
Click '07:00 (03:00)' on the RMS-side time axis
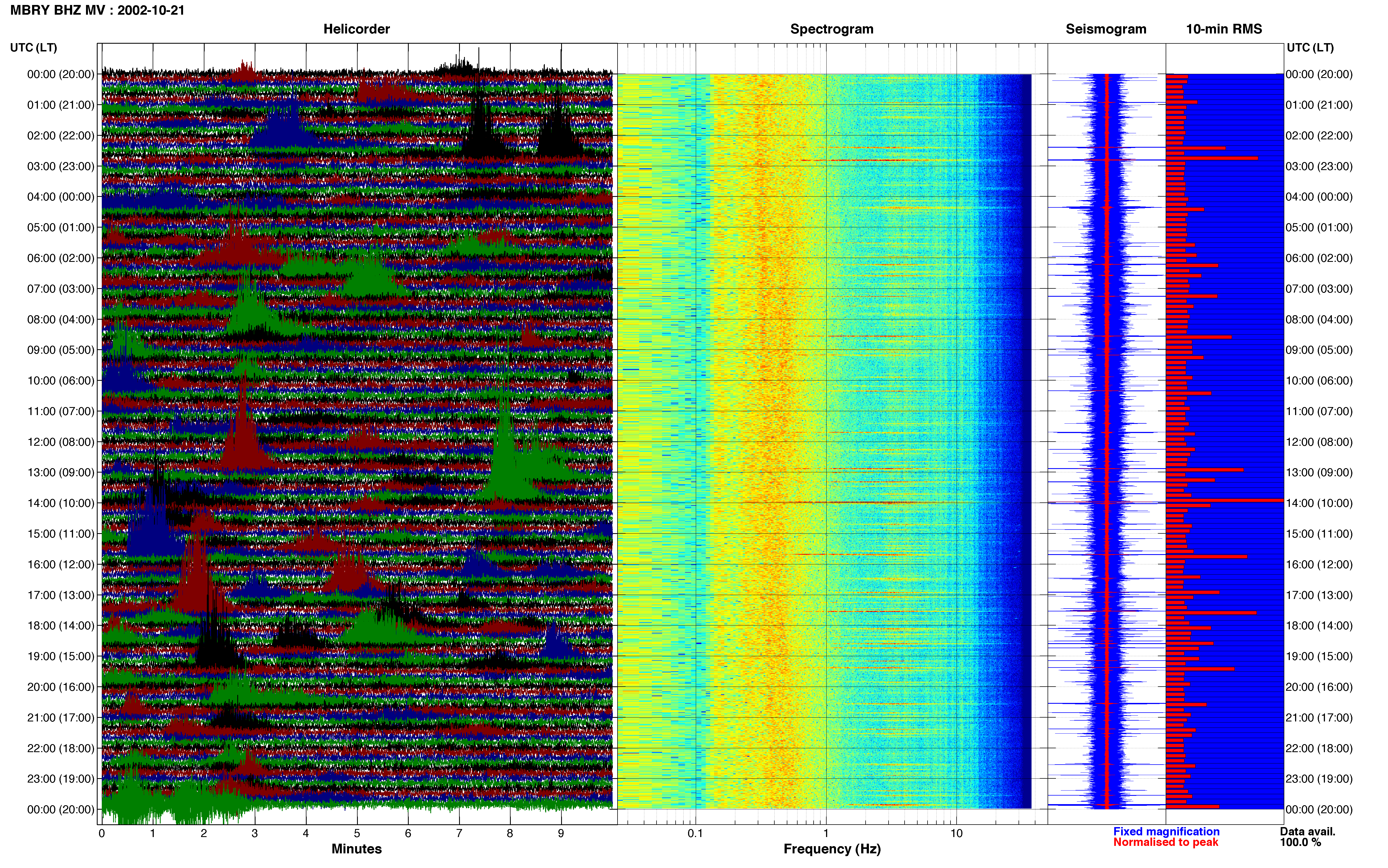pos(1319,288)
